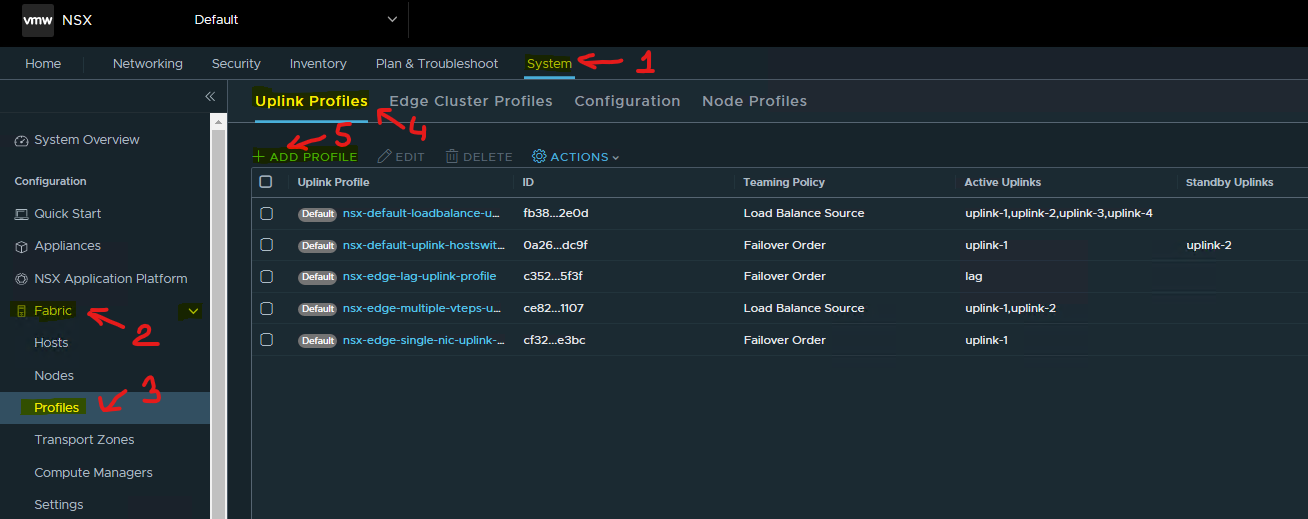Check the nsx-edge-lag-uplink-profile row
This screenshot has height=519, width=1308.
pyautogui.click(x=266, y=276)
